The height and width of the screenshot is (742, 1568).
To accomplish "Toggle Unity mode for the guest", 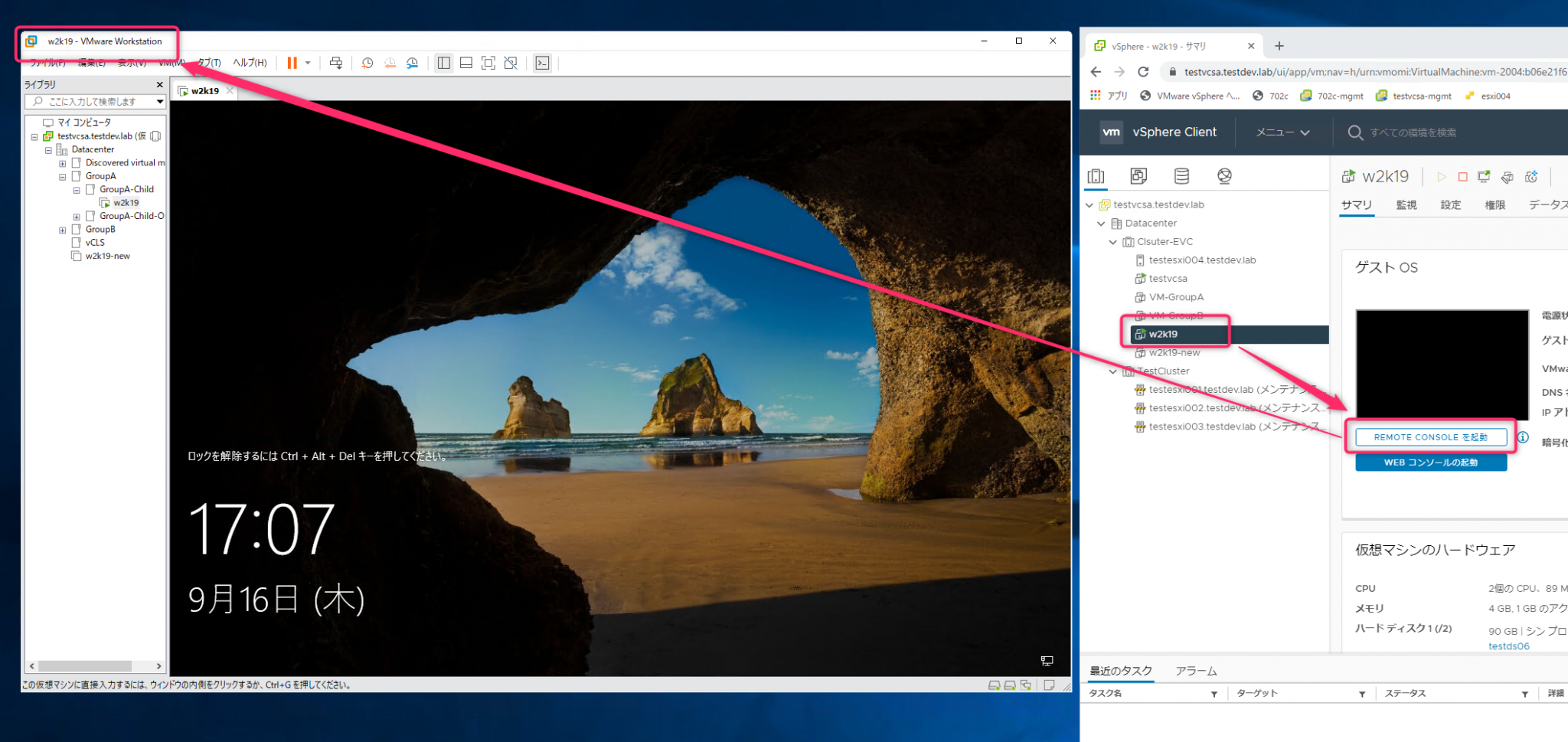I will (511, 63).
